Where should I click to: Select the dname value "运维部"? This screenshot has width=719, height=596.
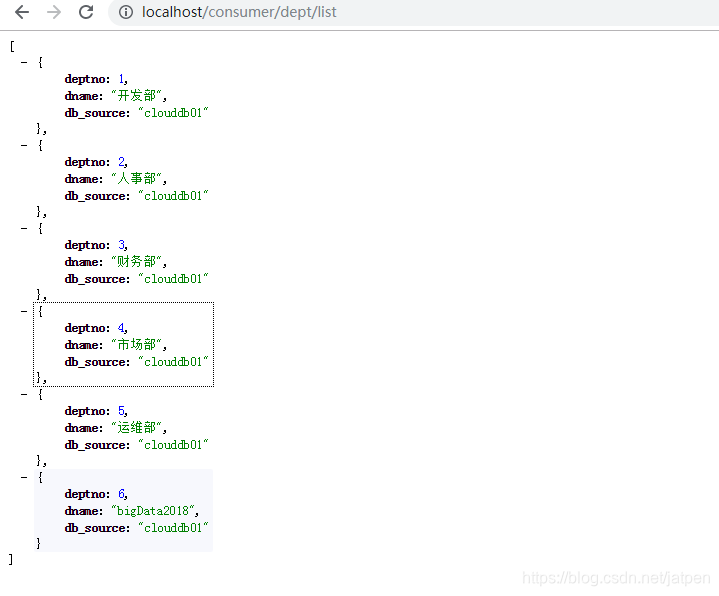pos(137,428)
